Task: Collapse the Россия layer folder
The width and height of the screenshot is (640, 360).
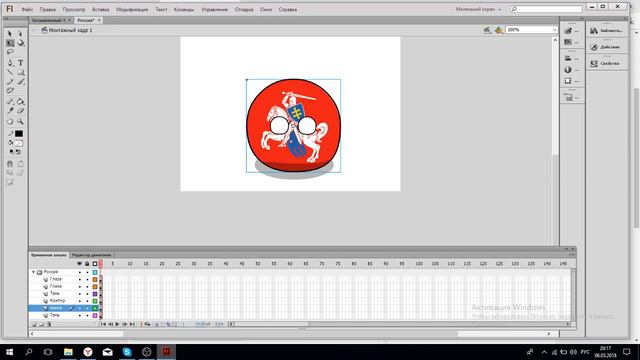Action: click(33, 272)
